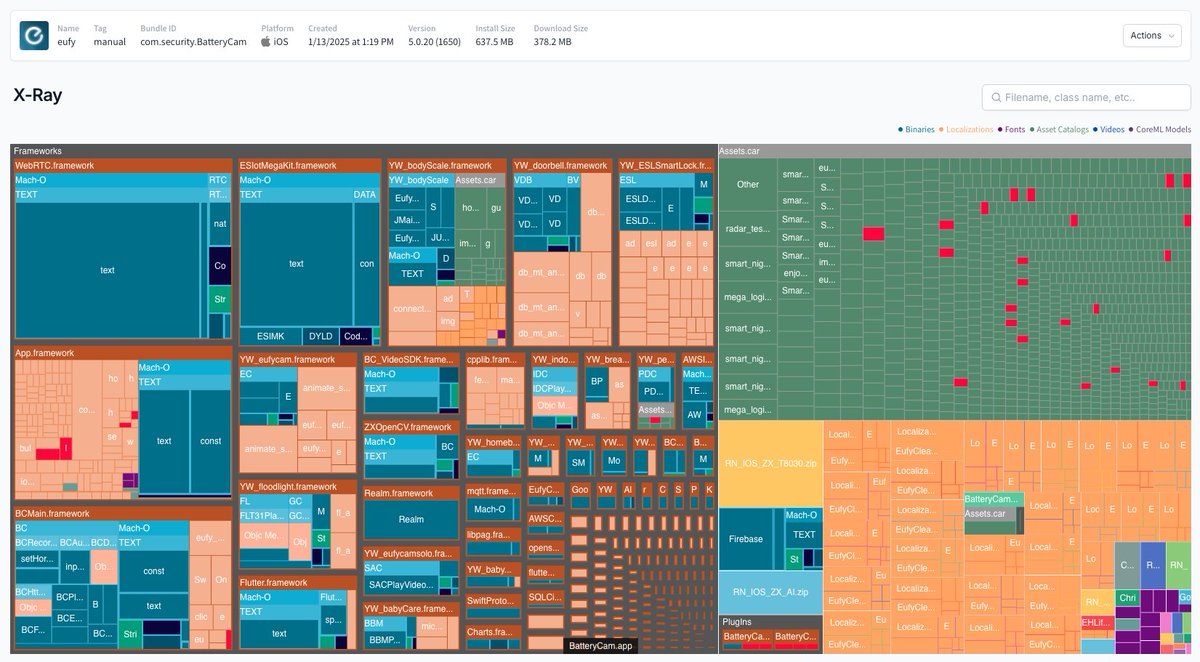Click the const block in BCMain.framework

click(x=154, y=571)
